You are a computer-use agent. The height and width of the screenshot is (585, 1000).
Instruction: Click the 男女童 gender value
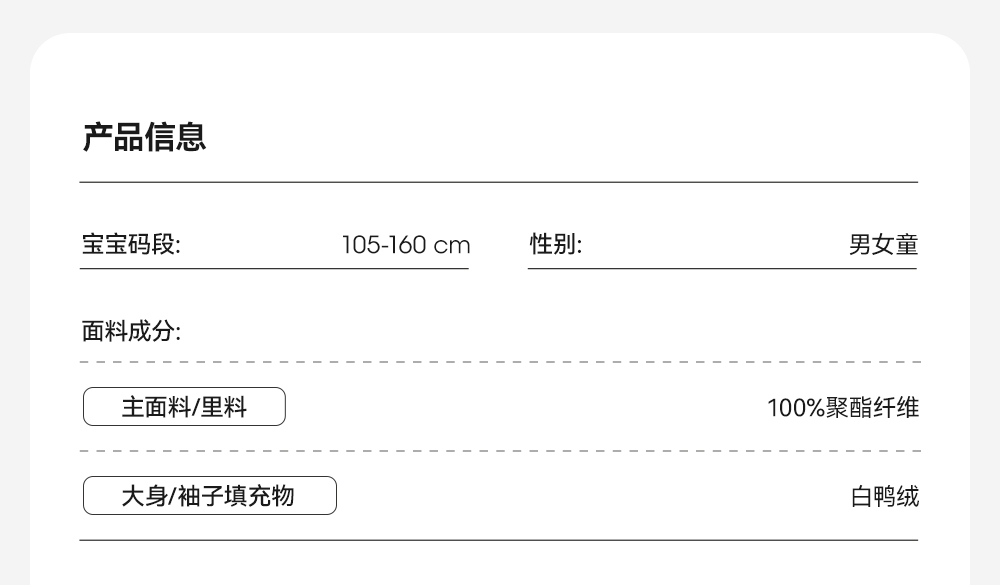[x=883, y=245]
